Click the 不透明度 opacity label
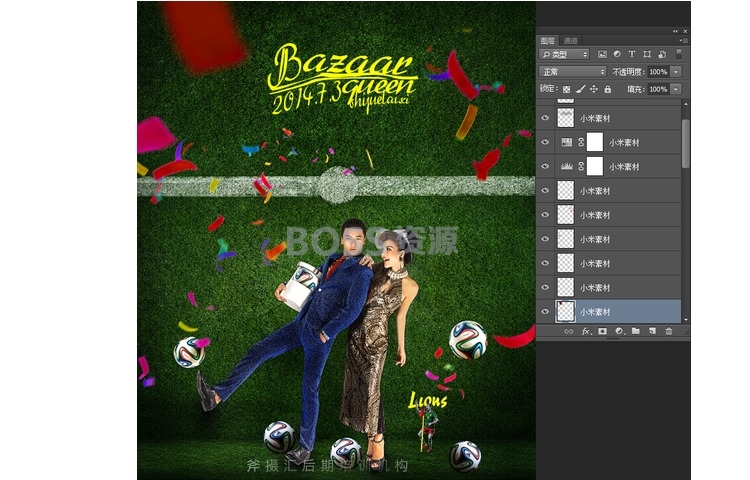750x480 pixels. point(628,72)
